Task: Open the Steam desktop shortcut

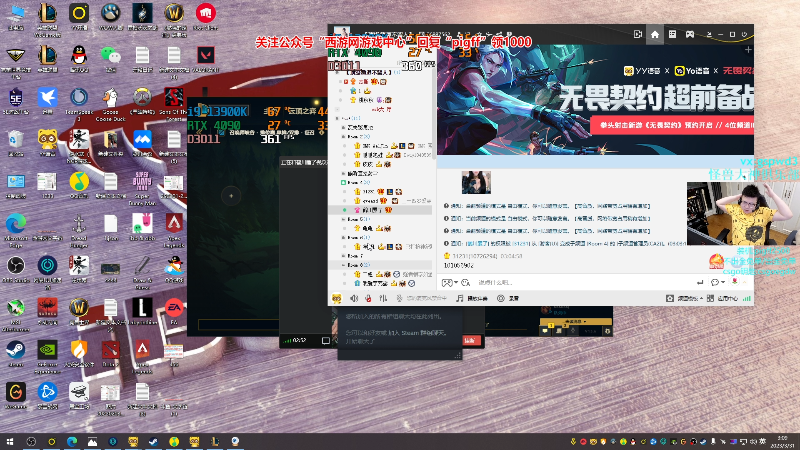Action: [x=16, y=353]
